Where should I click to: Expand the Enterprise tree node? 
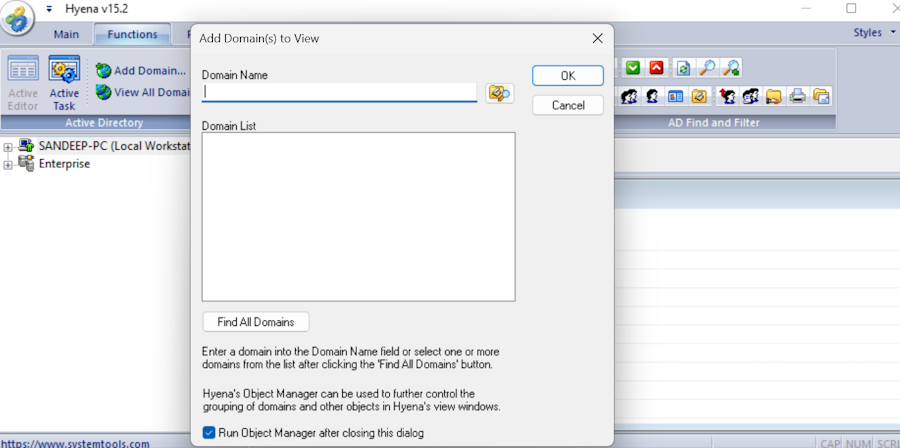(8, 166)
